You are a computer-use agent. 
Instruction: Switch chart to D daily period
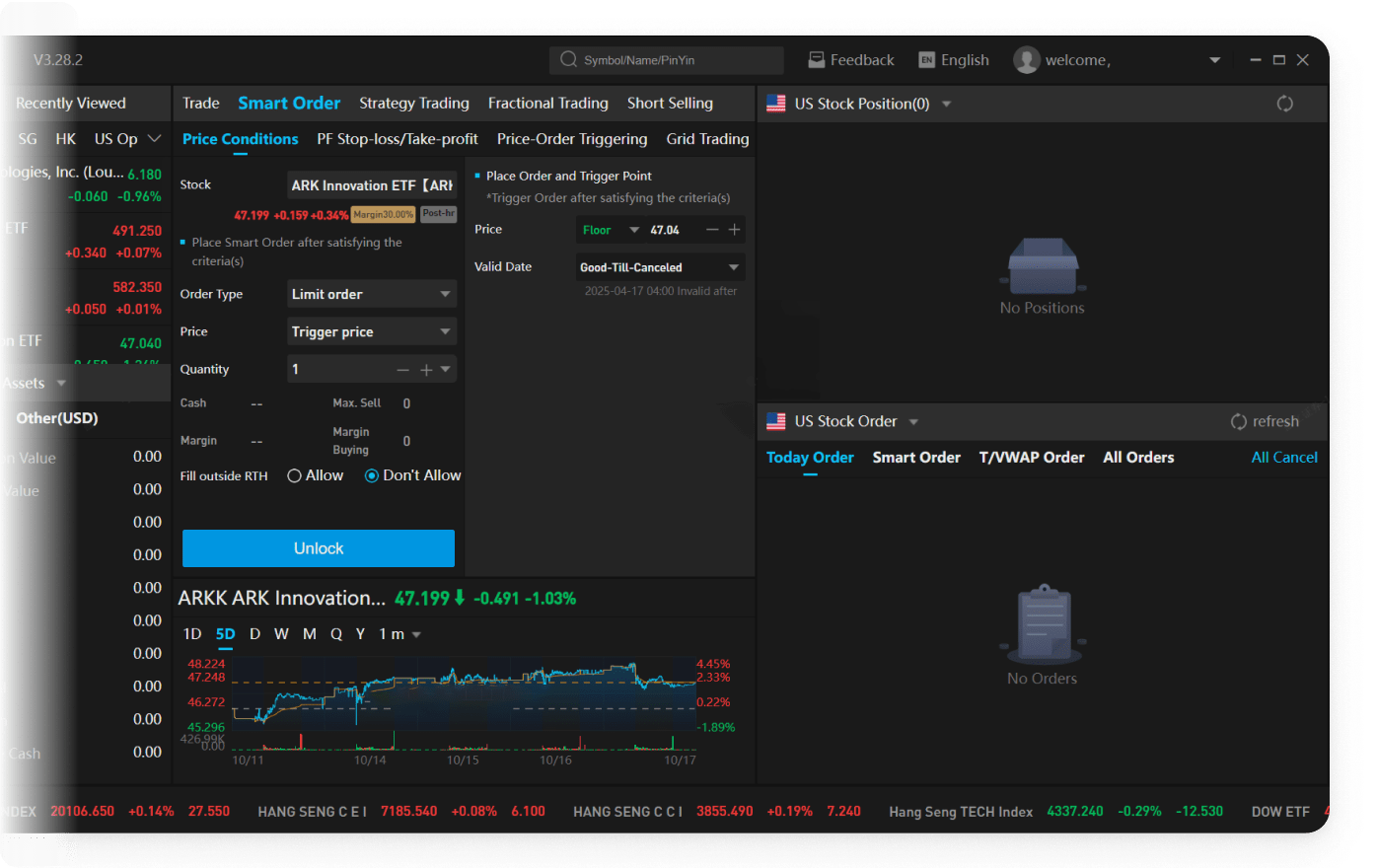[x=254, y=634]
